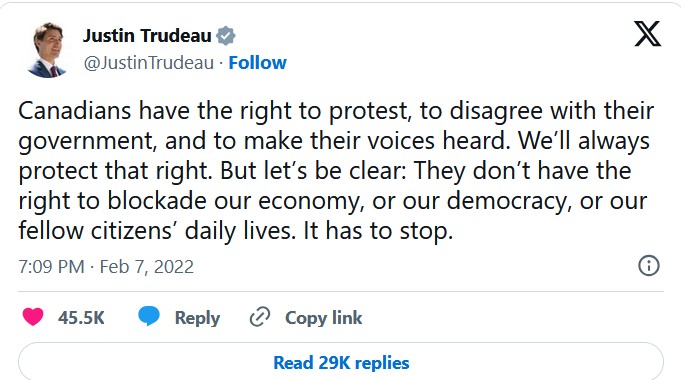The height and width of the screenshot is (380, 681).
Task: Click the Reply text label
Action: click(x=197, y=318)
